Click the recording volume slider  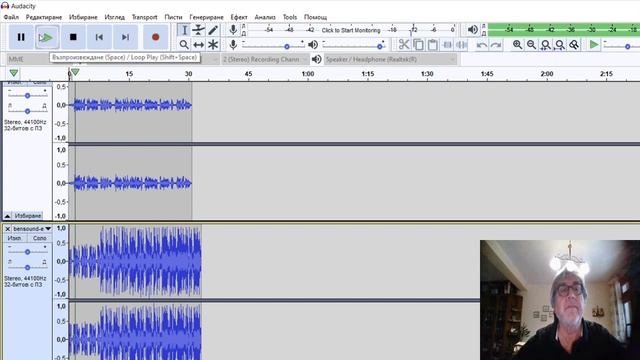point(273,46)
